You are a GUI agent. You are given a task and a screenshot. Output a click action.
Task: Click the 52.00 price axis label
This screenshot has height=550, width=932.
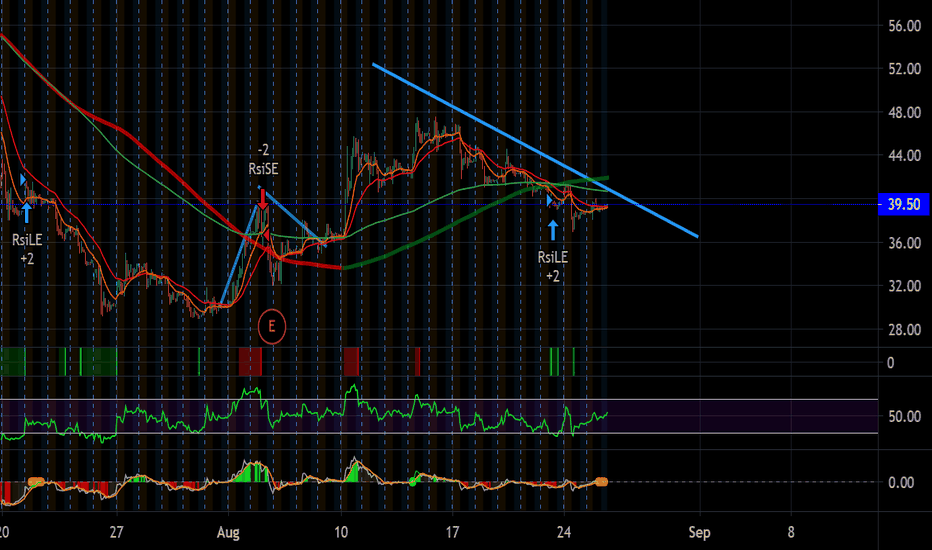(x=904, y=69)
